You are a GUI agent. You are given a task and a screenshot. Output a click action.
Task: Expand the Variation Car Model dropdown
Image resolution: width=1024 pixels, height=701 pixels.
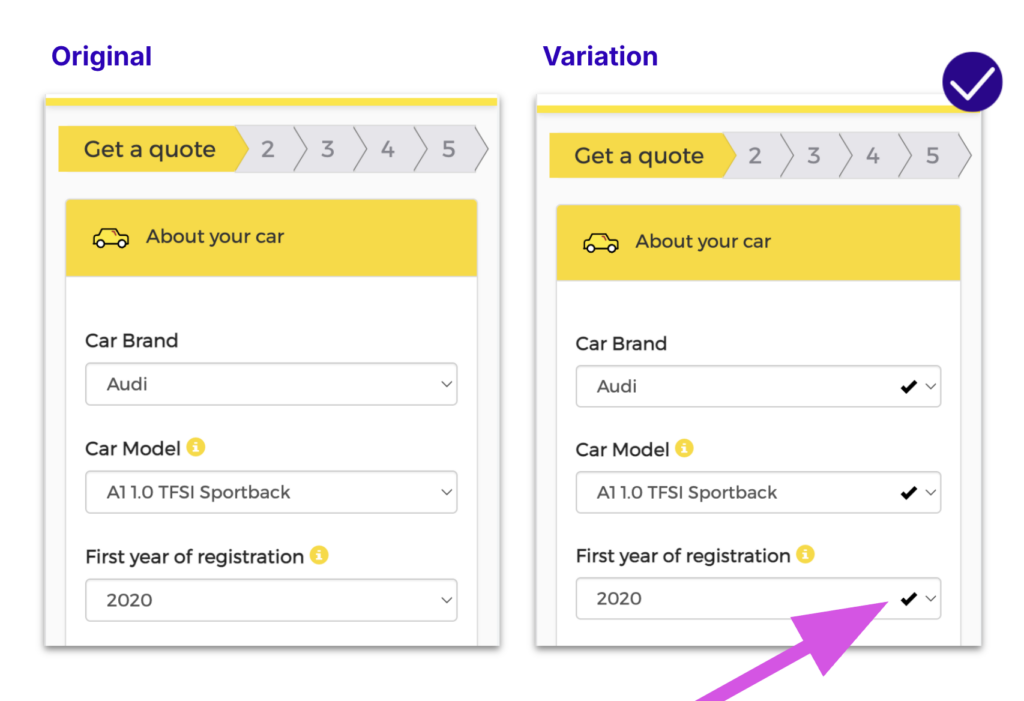tap(931, 493)
